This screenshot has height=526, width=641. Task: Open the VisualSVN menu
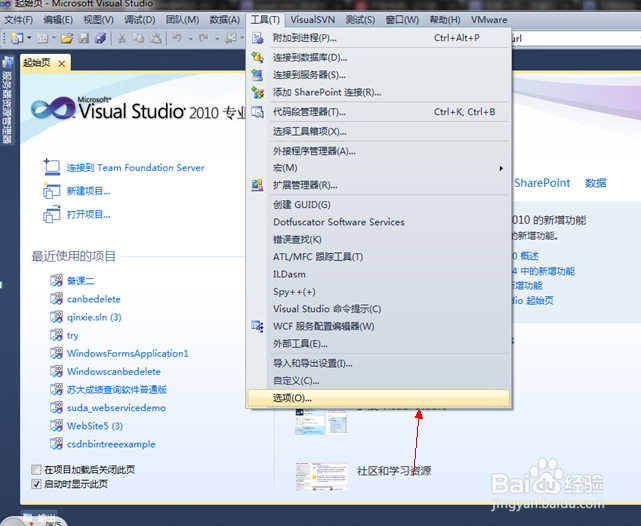tap(312, 20)
